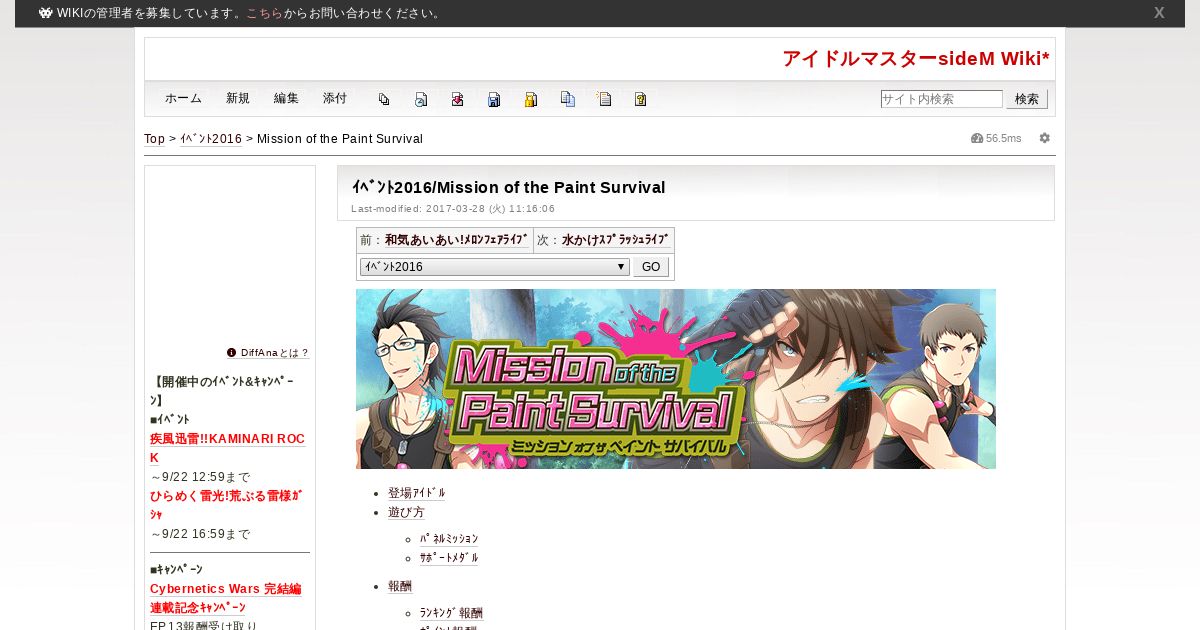Click the GO button

point(651,267)
